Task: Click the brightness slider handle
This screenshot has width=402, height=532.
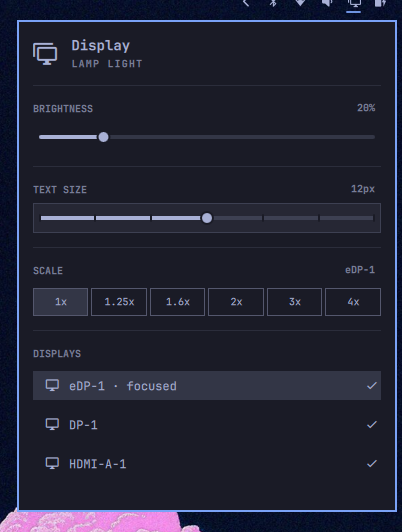Action: click(x=103, y=137)
